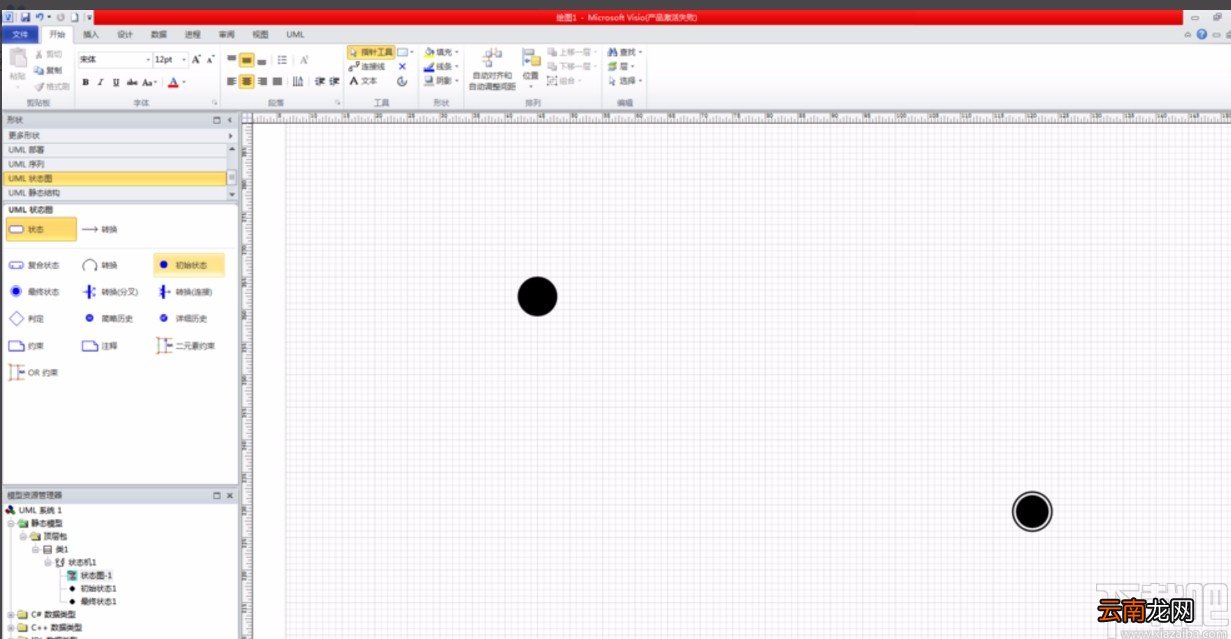Click the Help question mark icon

(1201, 34)
